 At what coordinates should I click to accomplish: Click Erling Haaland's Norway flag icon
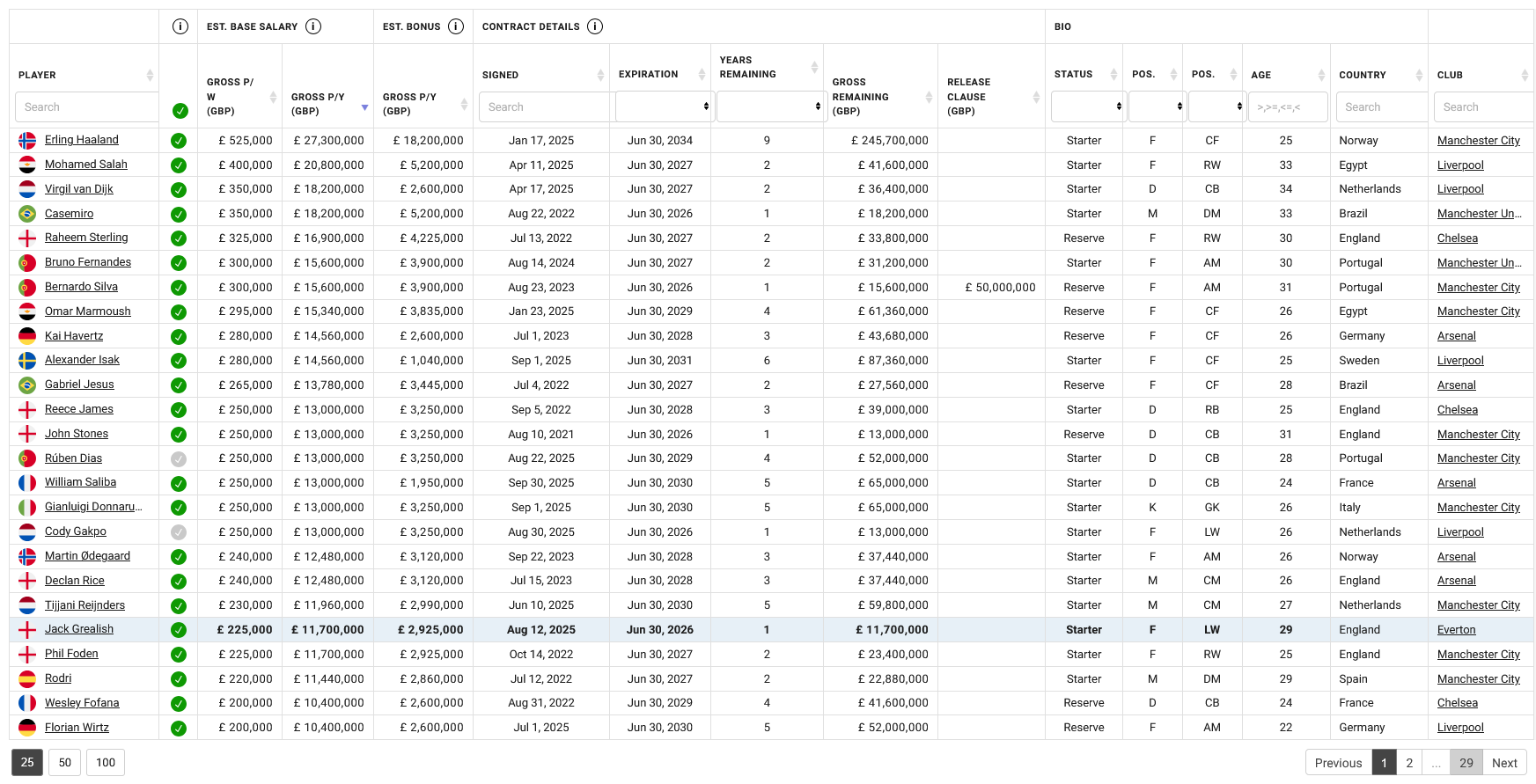pos(27,140)
